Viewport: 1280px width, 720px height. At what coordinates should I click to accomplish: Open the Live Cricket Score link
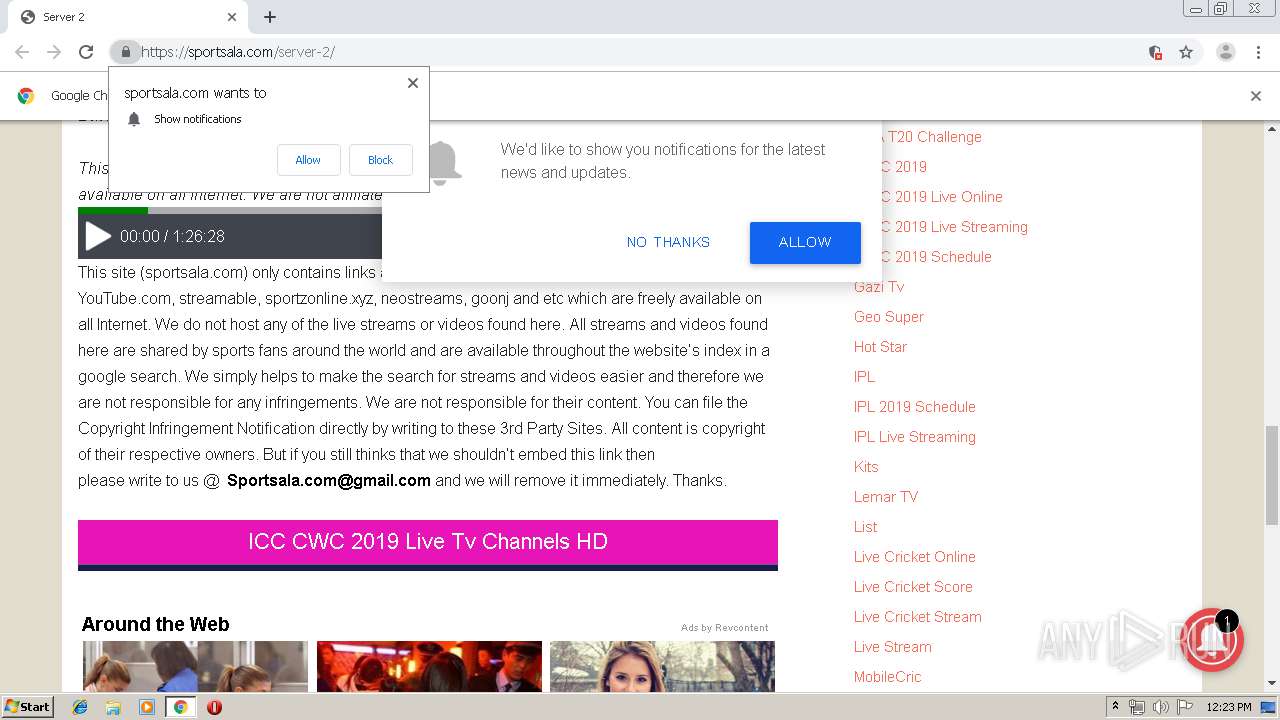pyautogui.click(x=913, y=587)
